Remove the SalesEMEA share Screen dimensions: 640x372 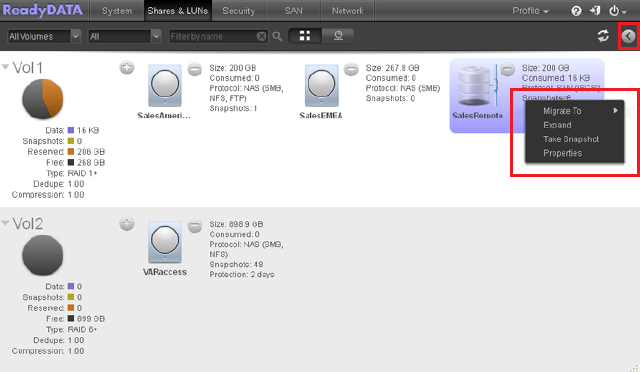pyautogui.click(x=351, y=69)
